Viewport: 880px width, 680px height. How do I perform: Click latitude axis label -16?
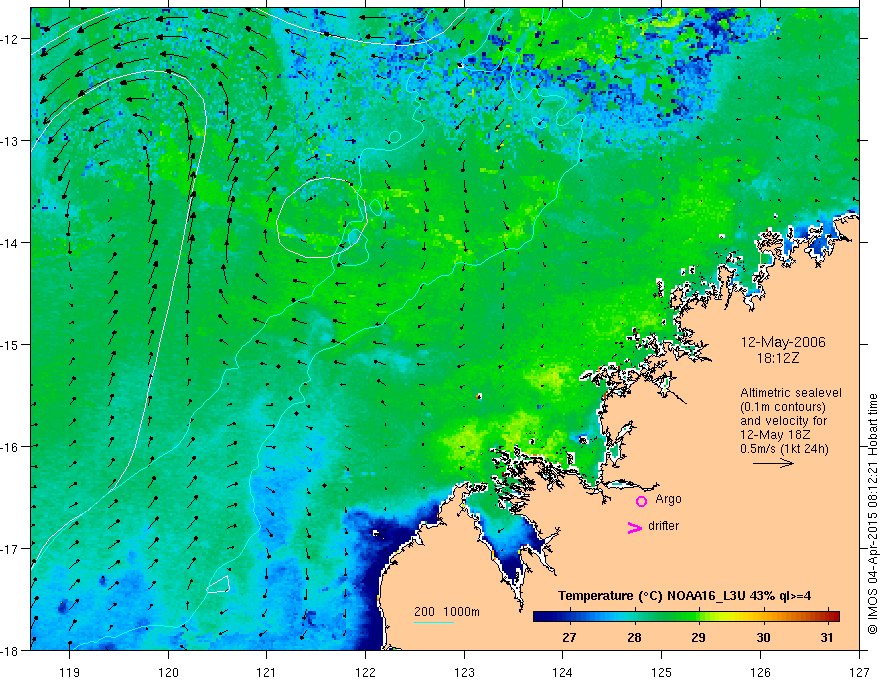click(x=11, y=447)
